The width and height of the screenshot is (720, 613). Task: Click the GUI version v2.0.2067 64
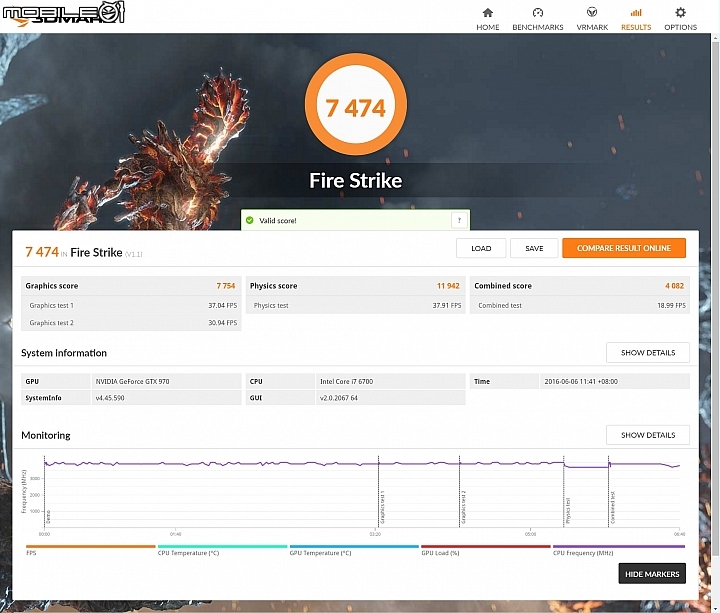pyautogui.click(x=338, y=398)
